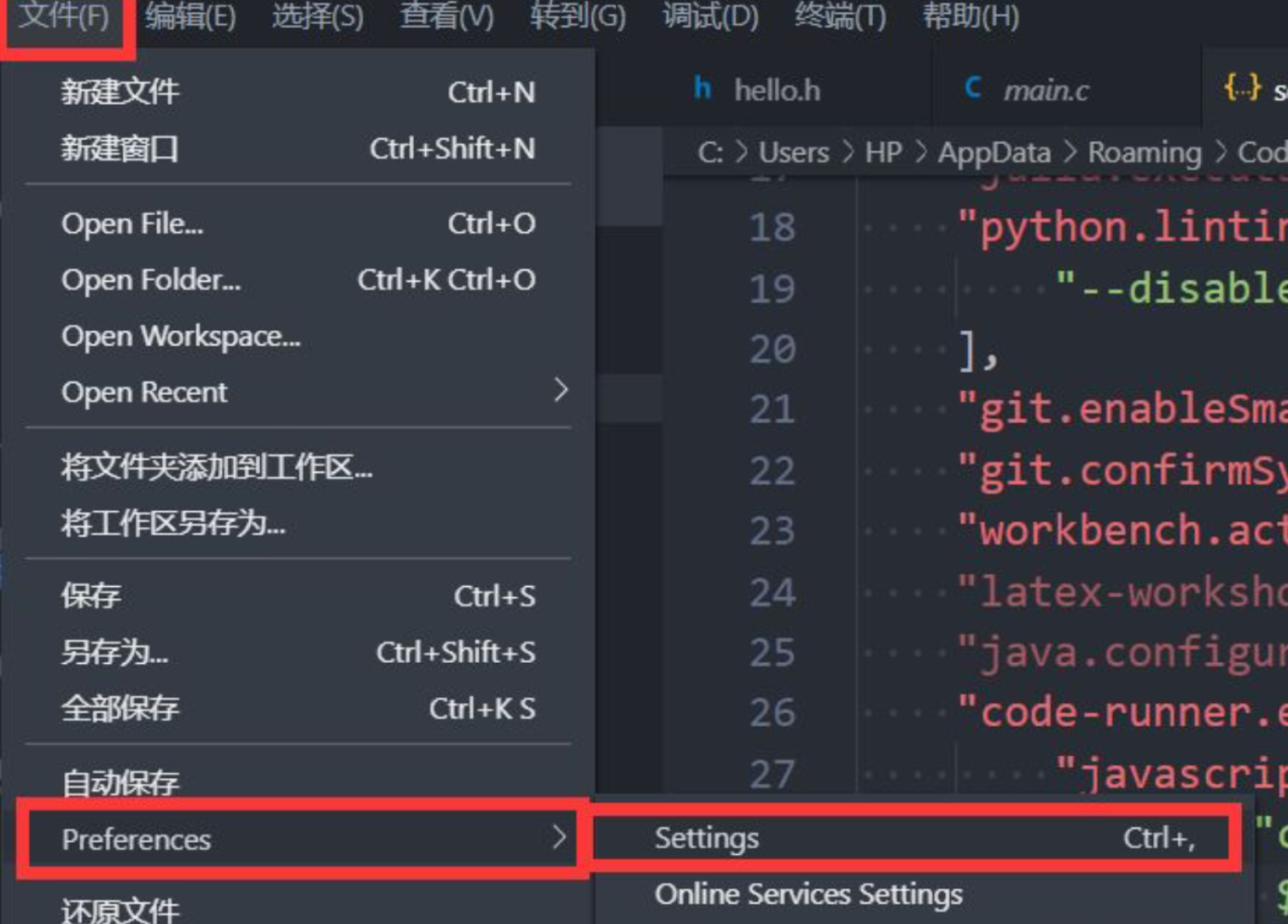Open the Roaming breadcrumb dropdown
The width and height of the screenshot is (1288, 924).
point(1144,152)
